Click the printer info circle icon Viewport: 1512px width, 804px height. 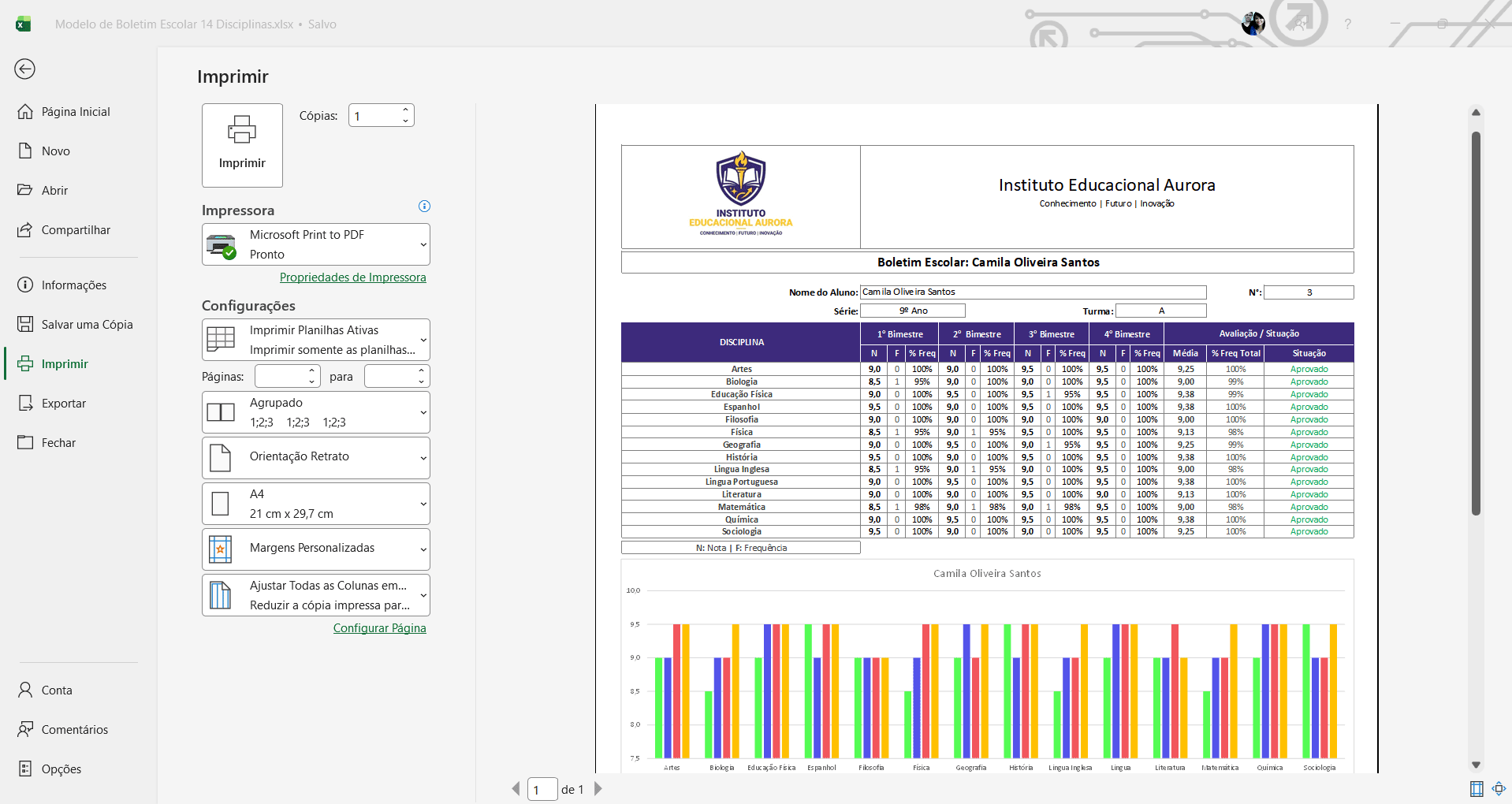coord(424,207)
